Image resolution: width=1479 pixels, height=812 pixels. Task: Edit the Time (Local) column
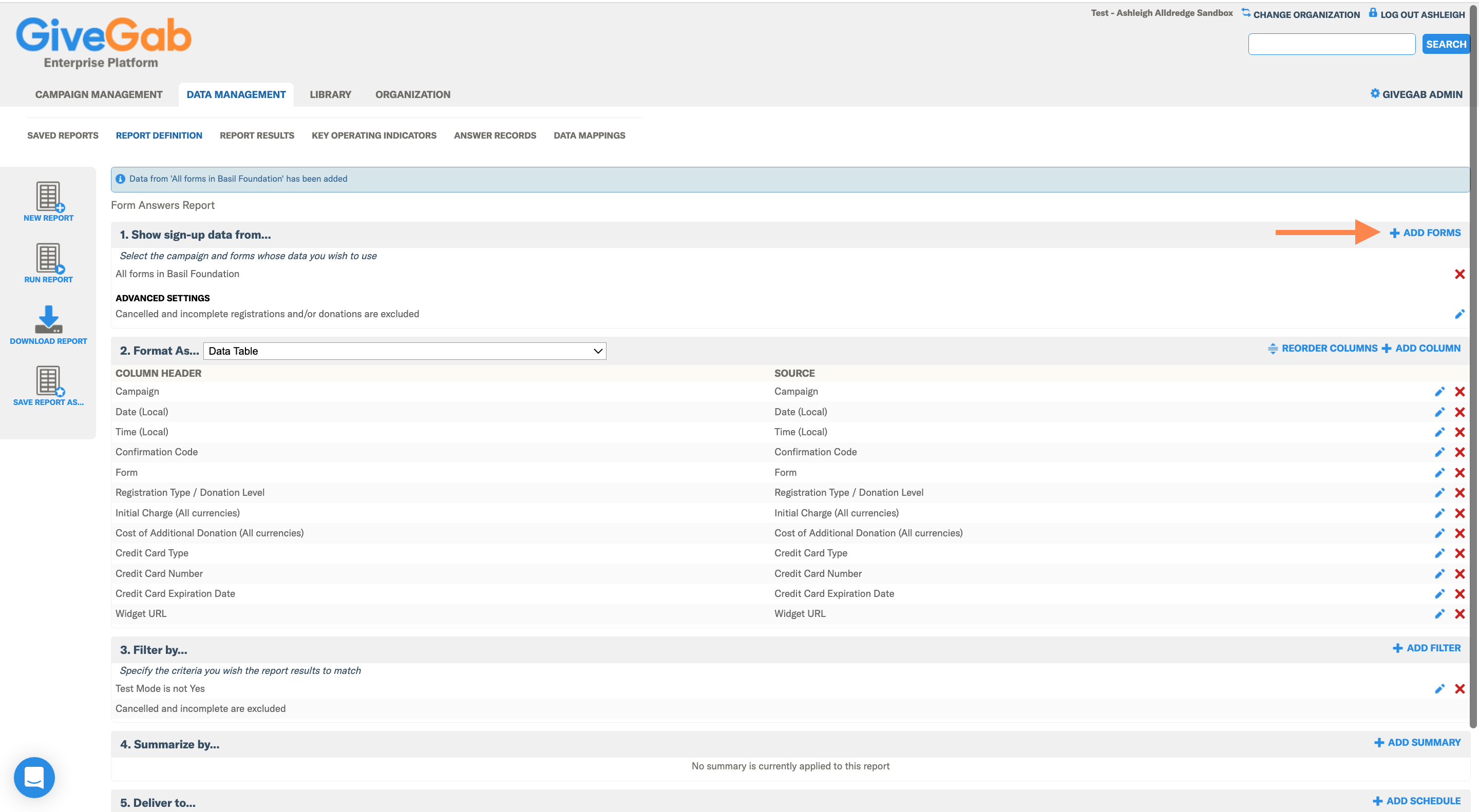click(x=1439, y=432)
